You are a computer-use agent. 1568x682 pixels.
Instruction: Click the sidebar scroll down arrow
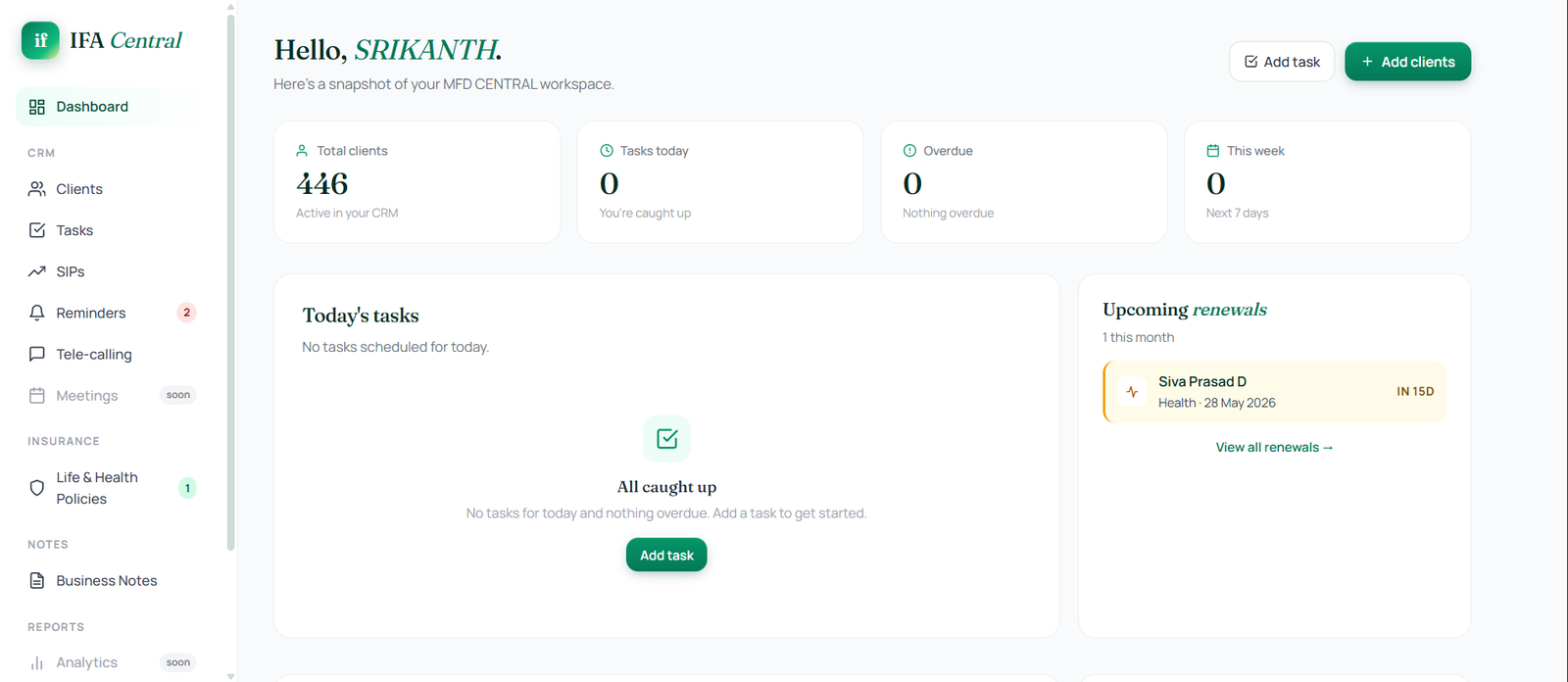(x=231, y=676)
